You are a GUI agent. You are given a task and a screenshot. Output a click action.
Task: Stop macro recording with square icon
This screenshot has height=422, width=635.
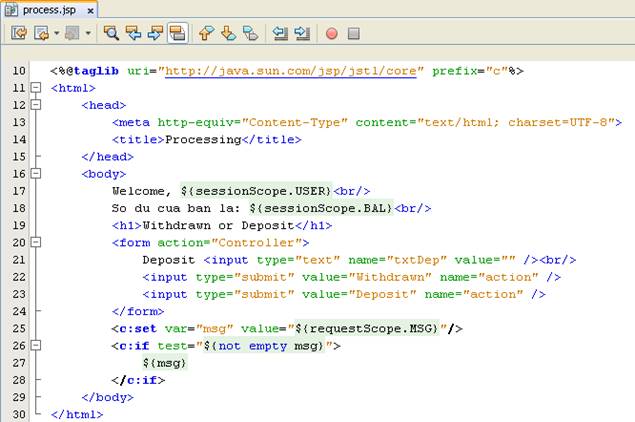354,33
